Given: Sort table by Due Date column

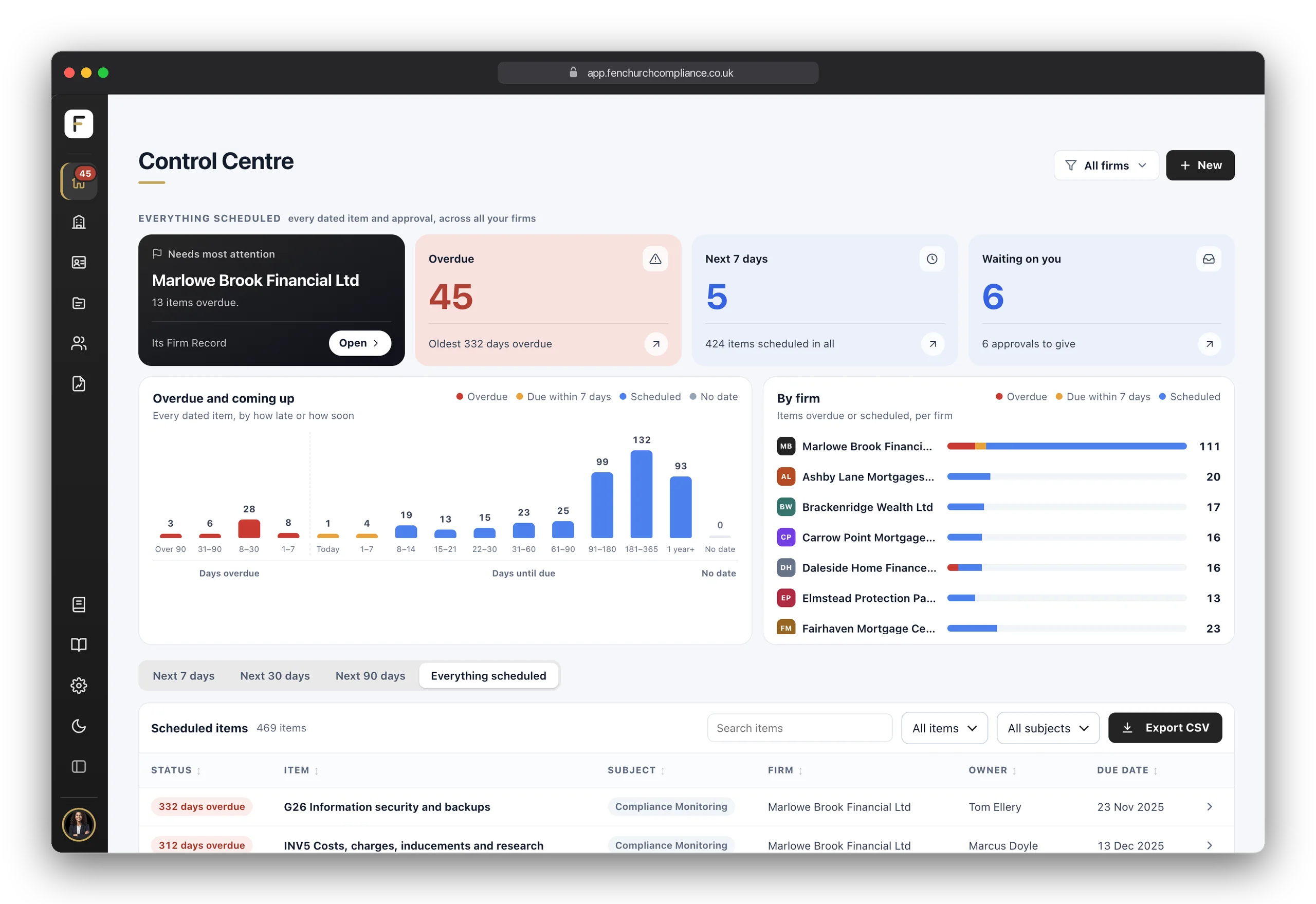Looking at the screenshot, I should [x=1127, y=770].
